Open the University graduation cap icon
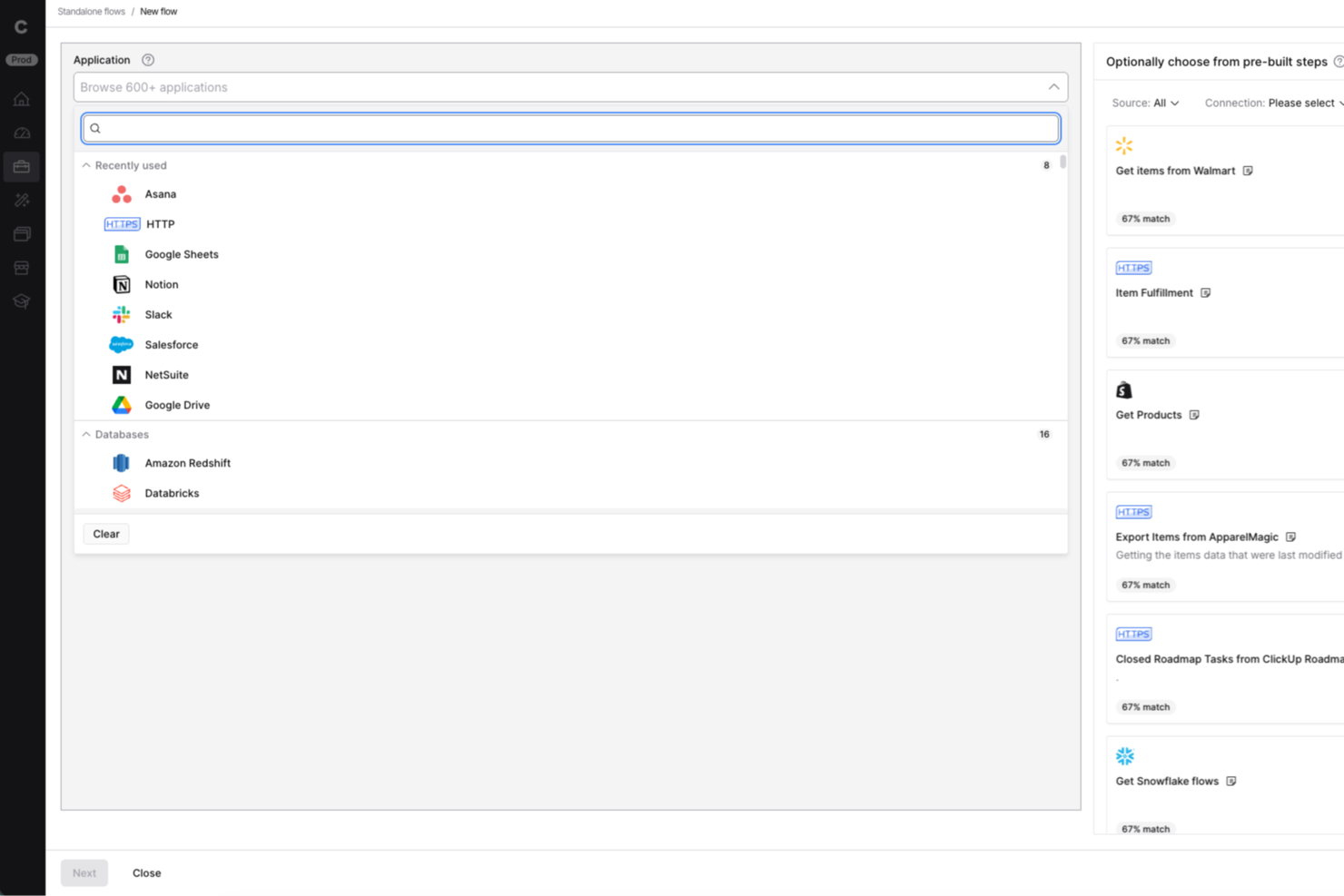 21,300
